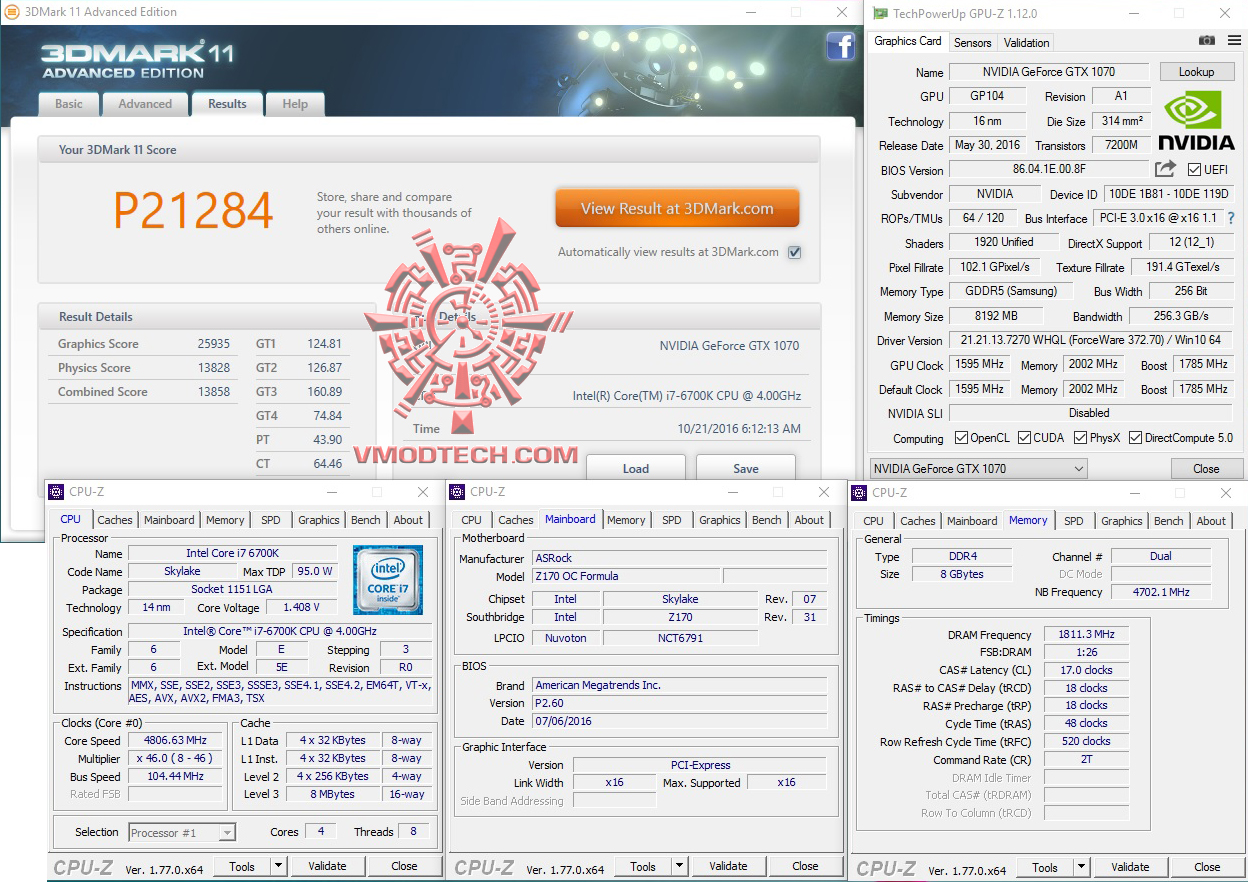The height and width of the screenshot is (882, 1248).
Task: Click the Bus Interface question mark icon
Action: pyautogui.click(x=1231, y=218)
